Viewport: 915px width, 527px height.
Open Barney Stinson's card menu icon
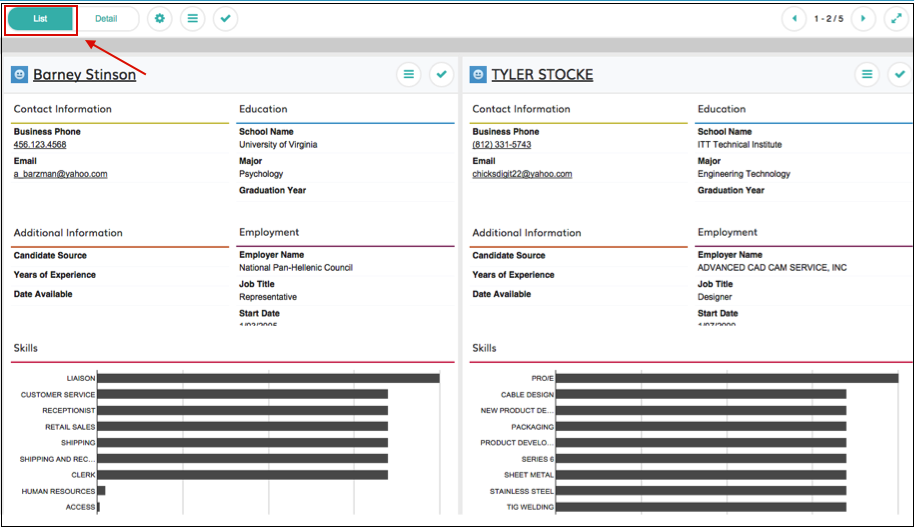pos(408,74)
